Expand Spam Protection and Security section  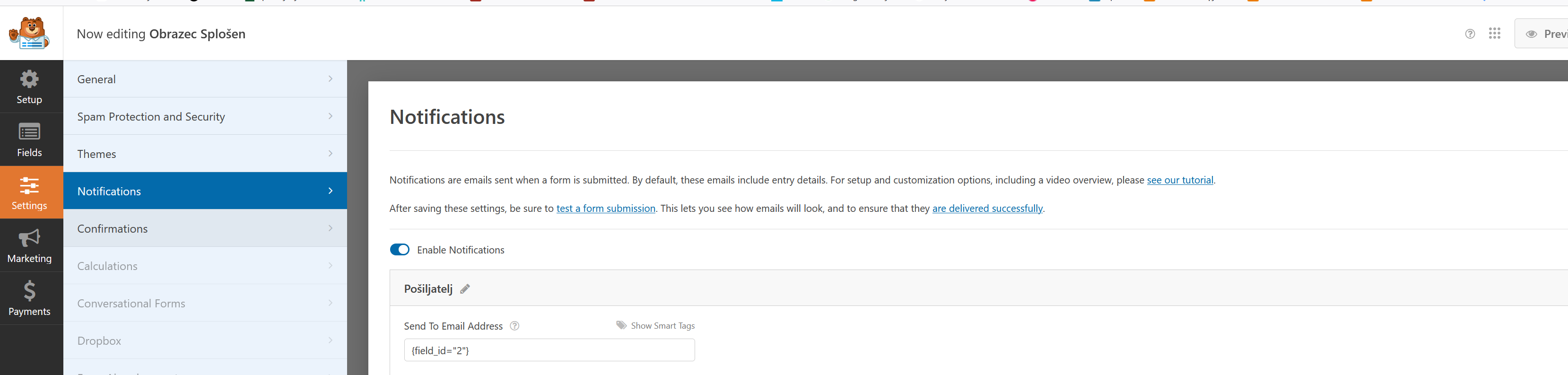coord(205,116)
